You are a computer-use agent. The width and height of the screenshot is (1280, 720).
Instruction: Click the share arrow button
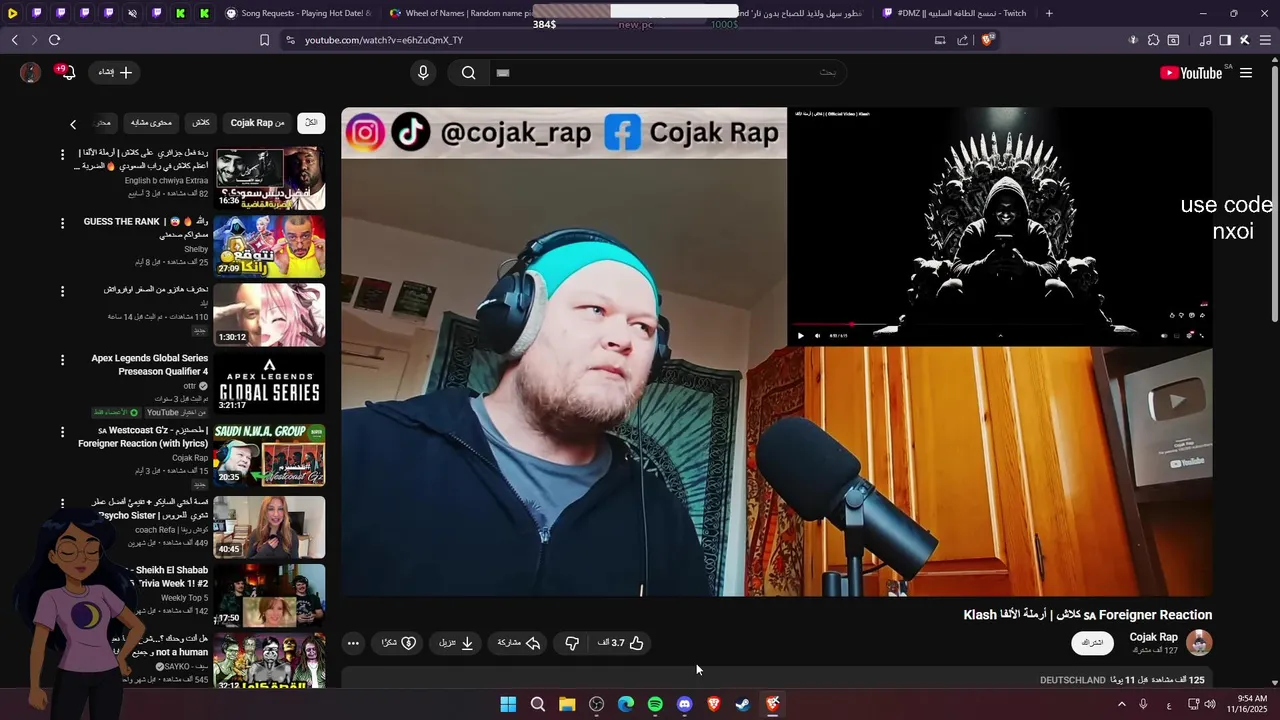click(x=519, y=643)
